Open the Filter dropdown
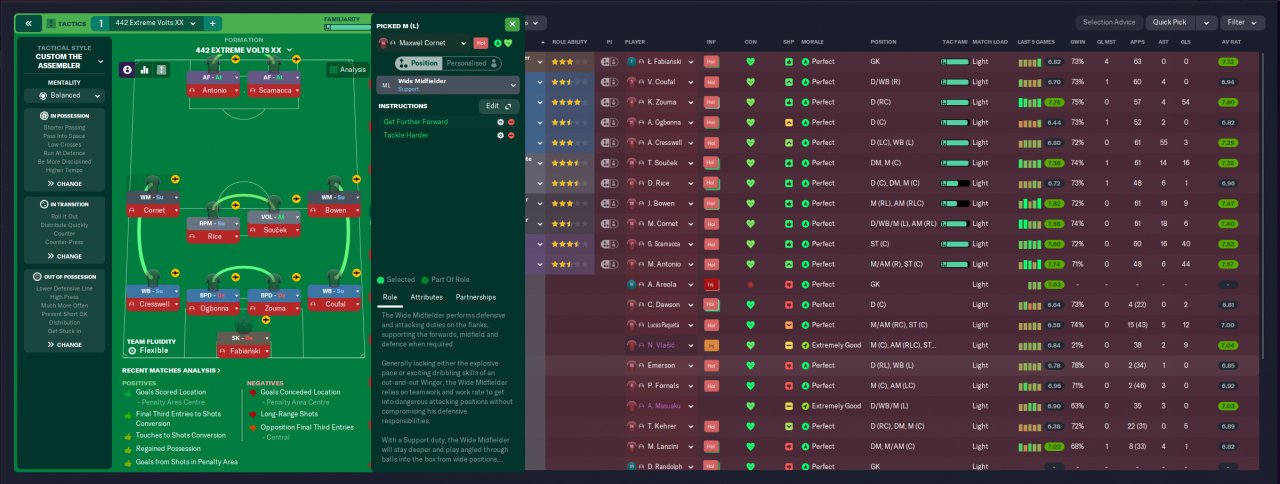This screenshot has width=1280, height=484. pyautogui.click(x=1242, y=22)
